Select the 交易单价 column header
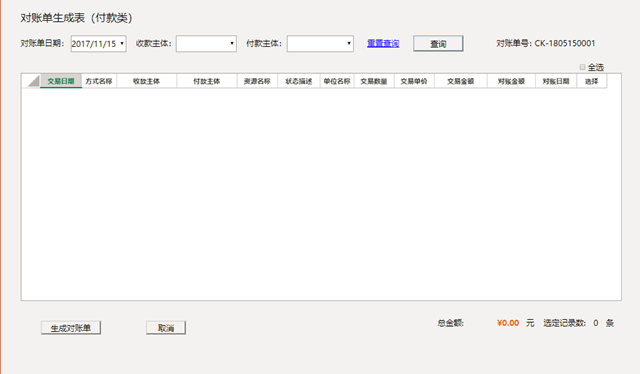Image resolution: width=640 pixels, height=374 pixels. click(414, 81)
